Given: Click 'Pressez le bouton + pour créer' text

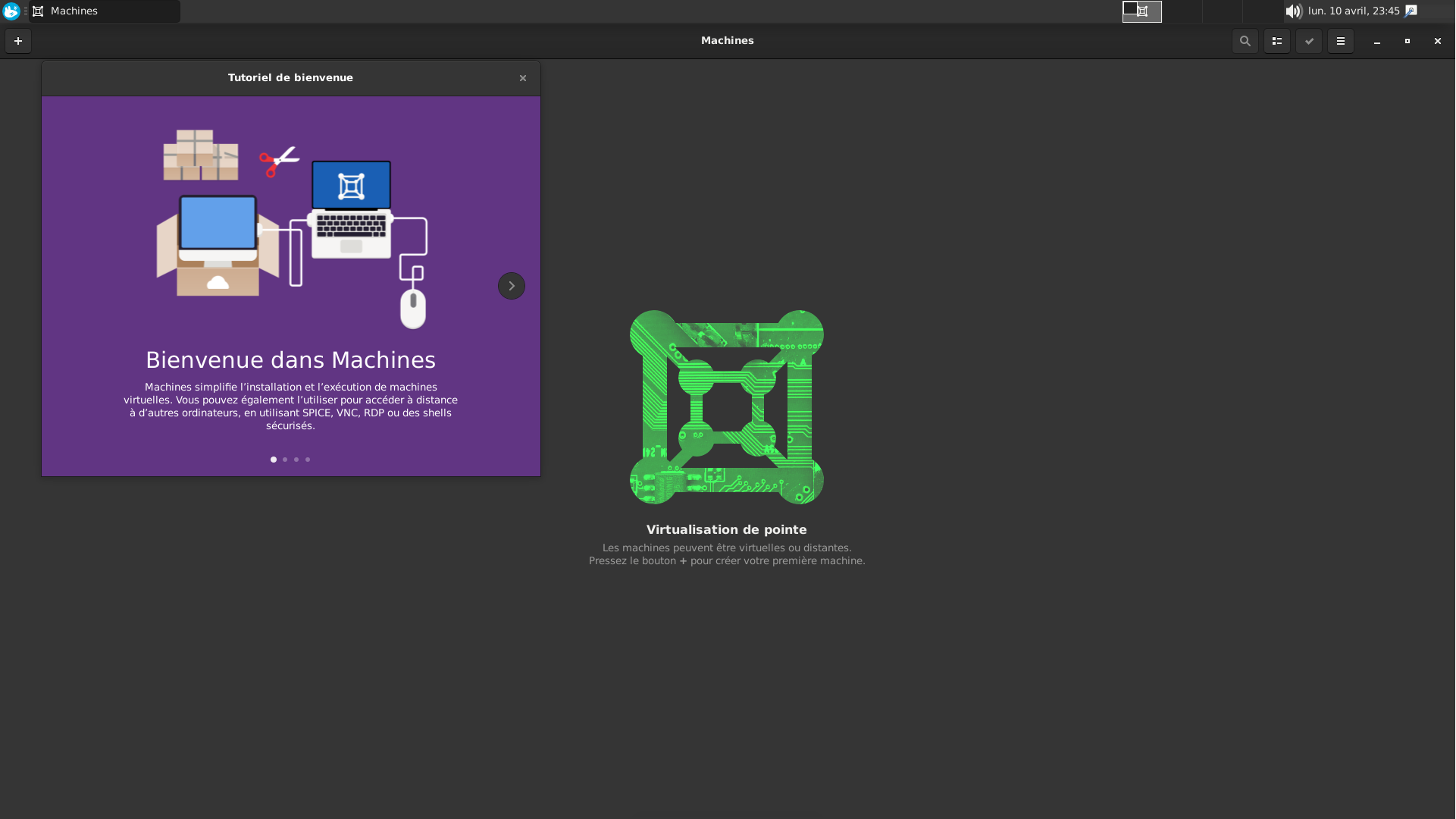Looking at the screenshot, I should coord(727,561).
